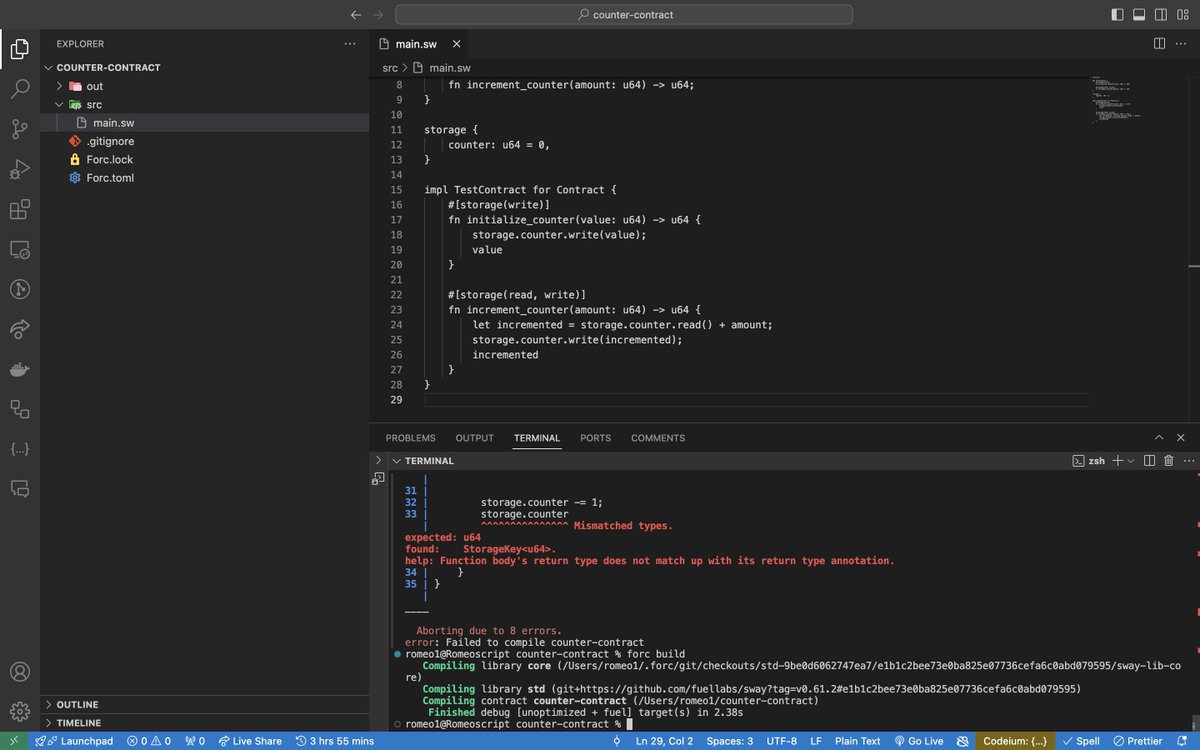The height and width of the screenshot is (750, 1200).
Task: Switch to the PROBLEMS tab
Action: pyautogui.click(x=411, y=438)
